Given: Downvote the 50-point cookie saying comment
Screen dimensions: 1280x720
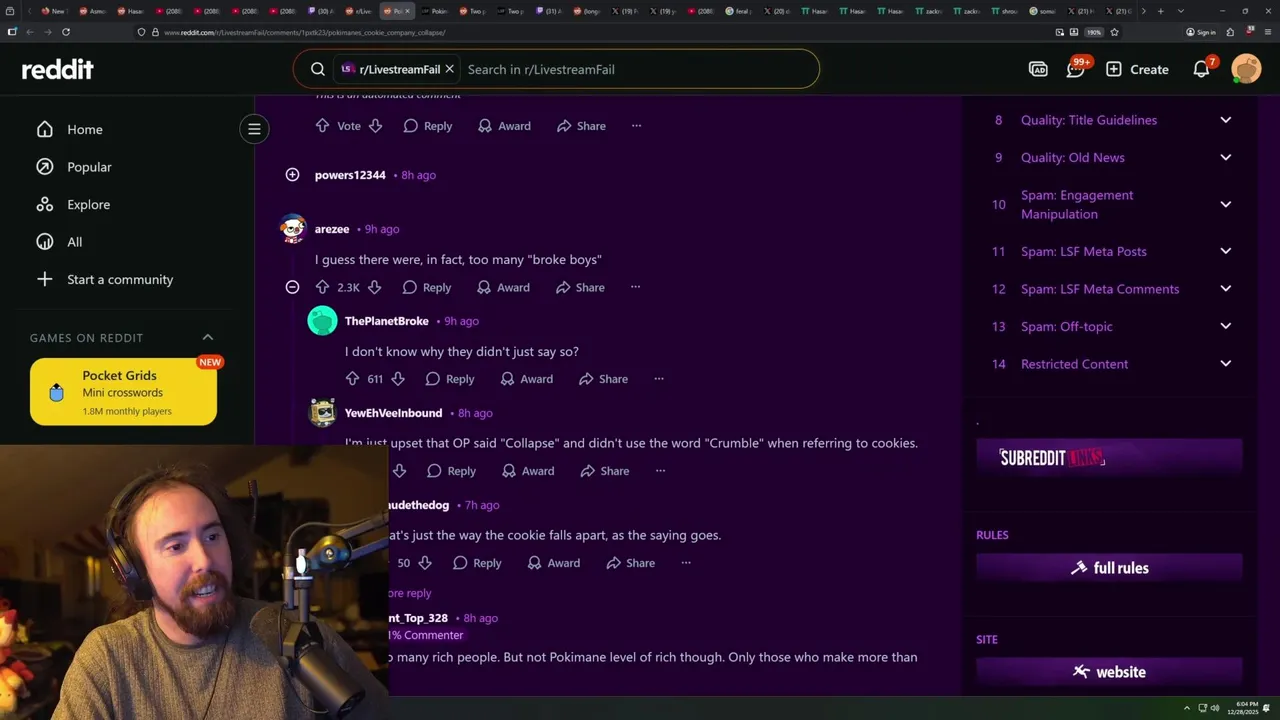Looking at the screenshot, I should [x=425, y=563].
